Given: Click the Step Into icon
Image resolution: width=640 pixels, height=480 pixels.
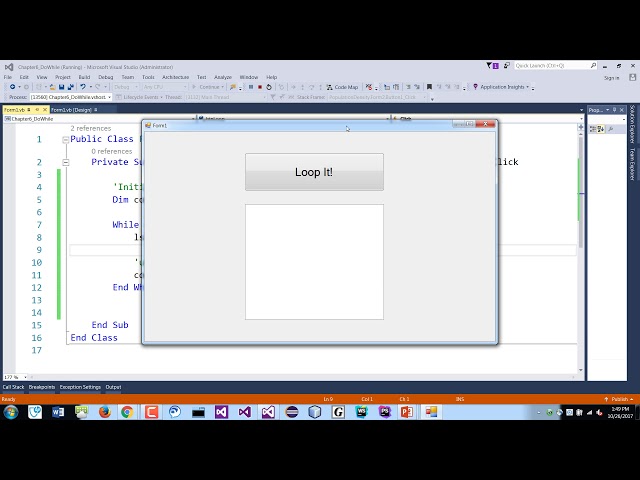Looking at the screenshot, I should click(x=302, y=87).
